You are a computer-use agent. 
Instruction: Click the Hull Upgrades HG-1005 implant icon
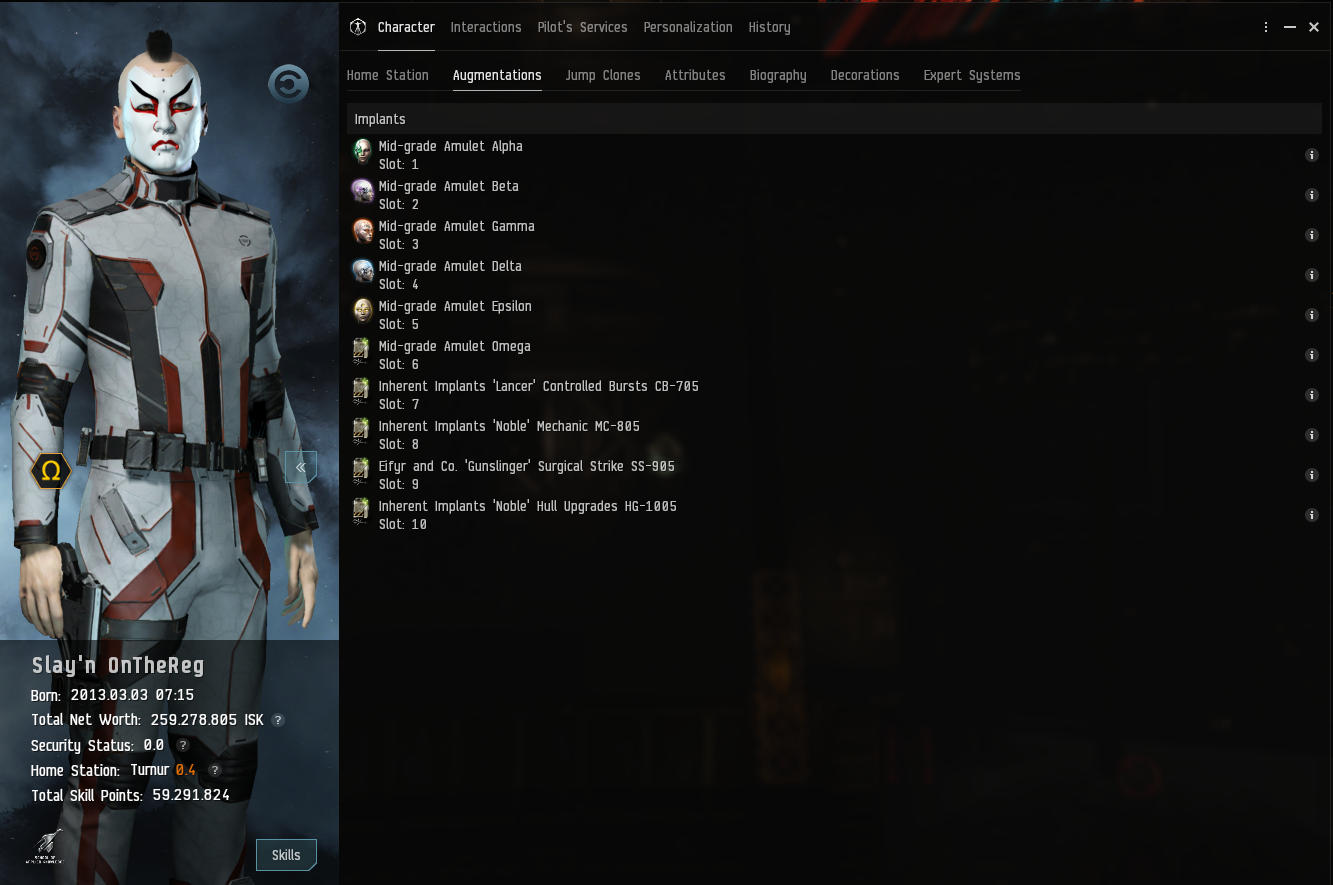363,512
